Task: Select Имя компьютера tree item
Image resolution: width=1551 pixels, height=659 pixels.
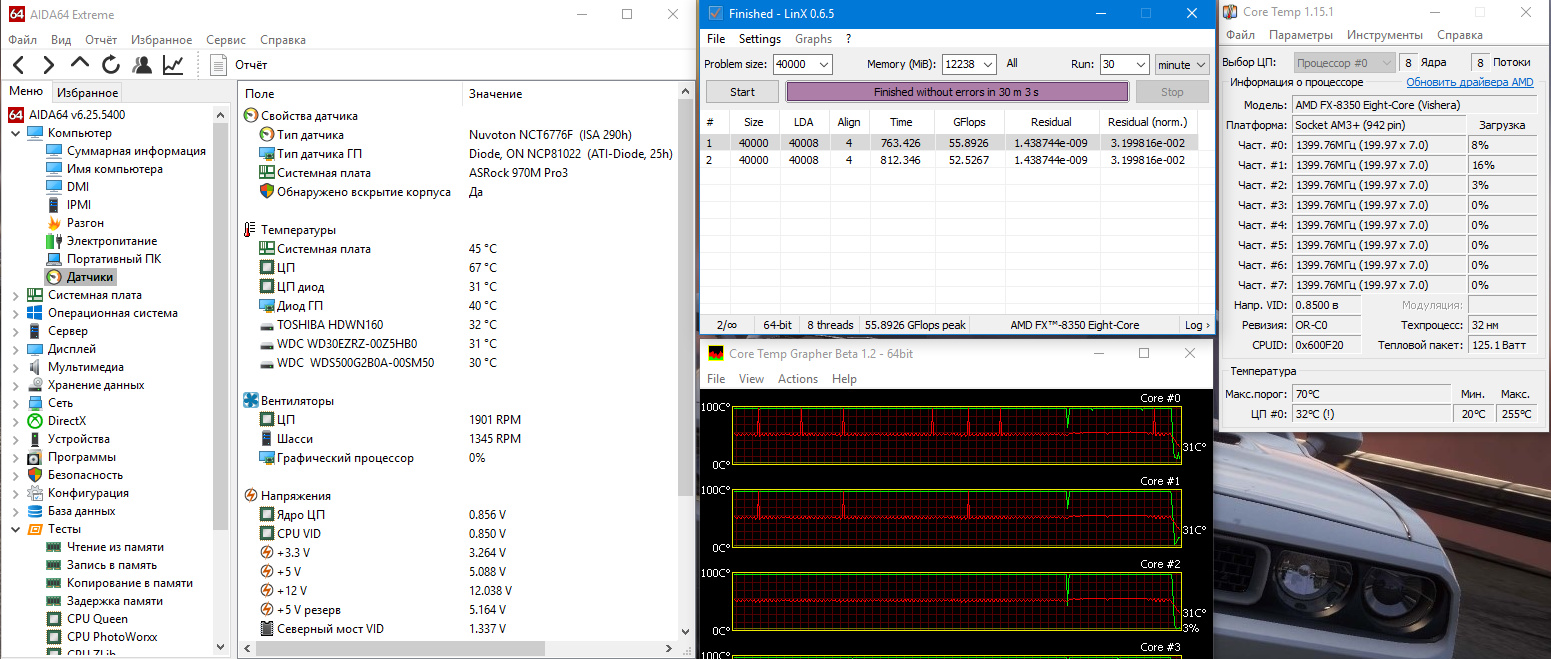Action: tap(115, 169)
